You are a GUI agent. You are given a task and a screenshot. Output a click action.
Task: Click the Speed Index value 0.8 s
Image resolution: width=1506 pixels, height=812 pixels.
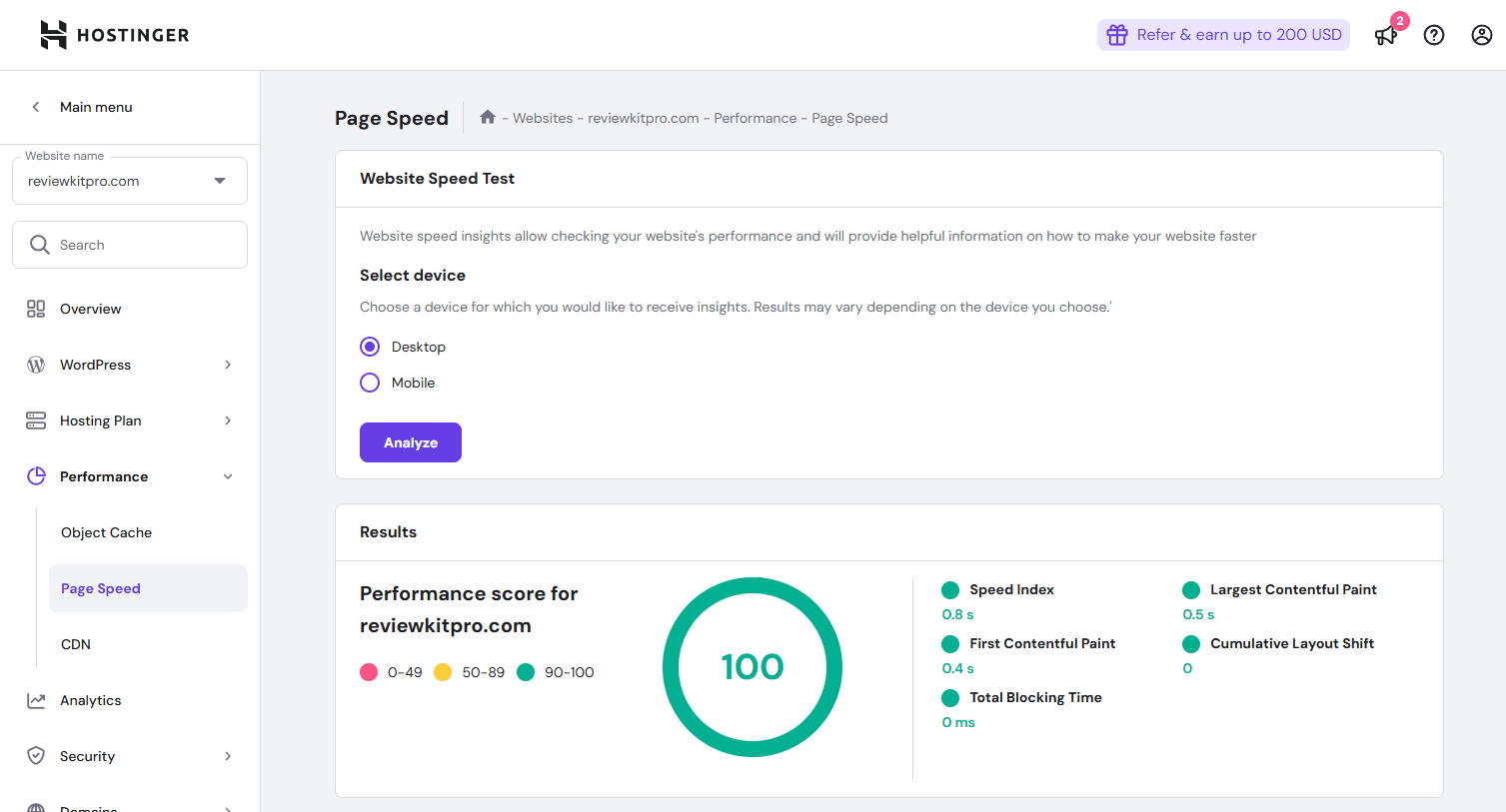957,614
